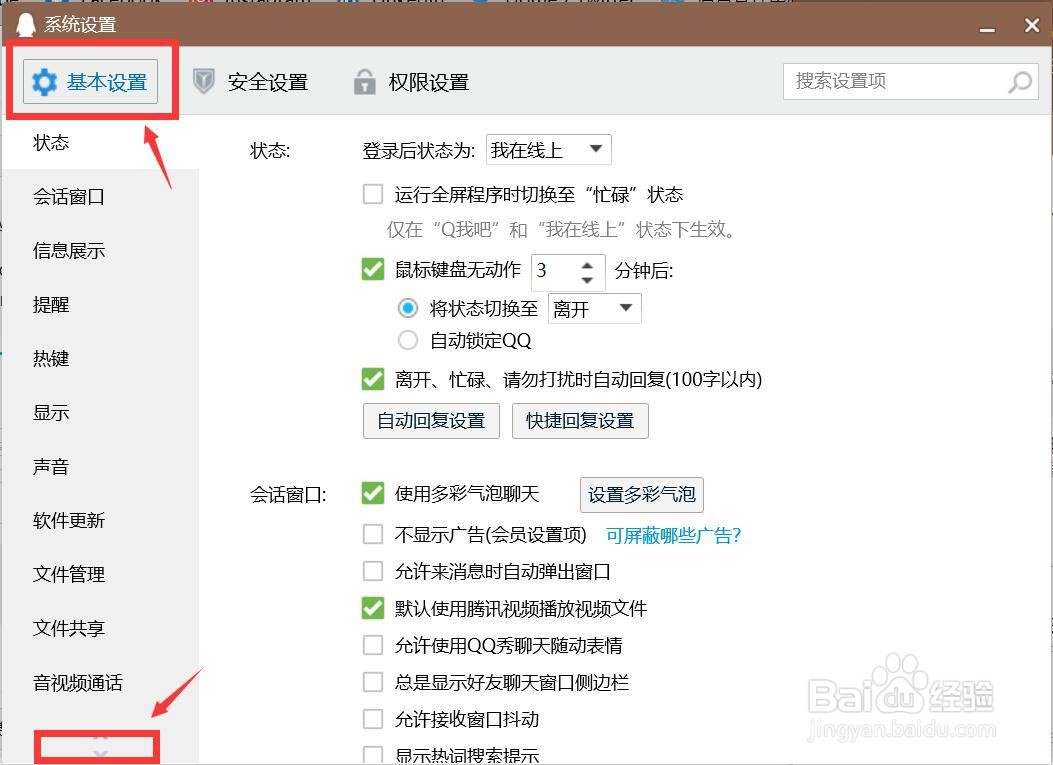
Task: Enable 不显示广告(会员设置项) checkbox
Action: [x=373, y=535]
